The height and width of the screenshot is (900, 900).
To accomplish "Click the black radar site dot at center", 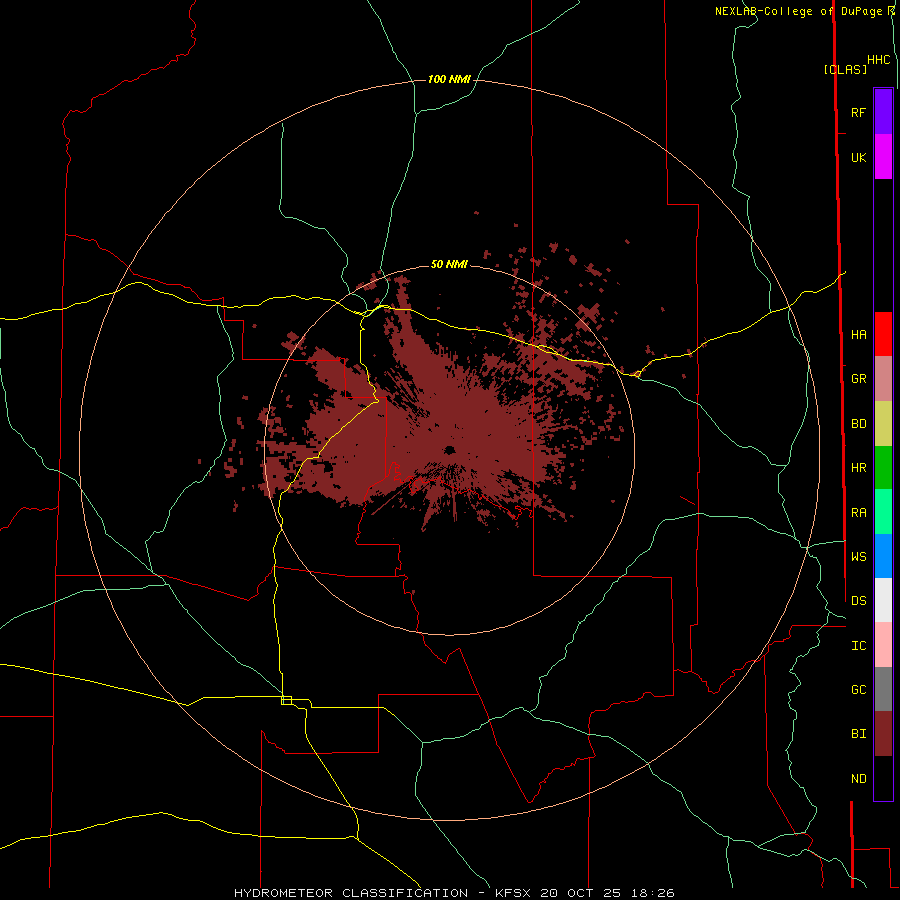I will coord(449,450).
